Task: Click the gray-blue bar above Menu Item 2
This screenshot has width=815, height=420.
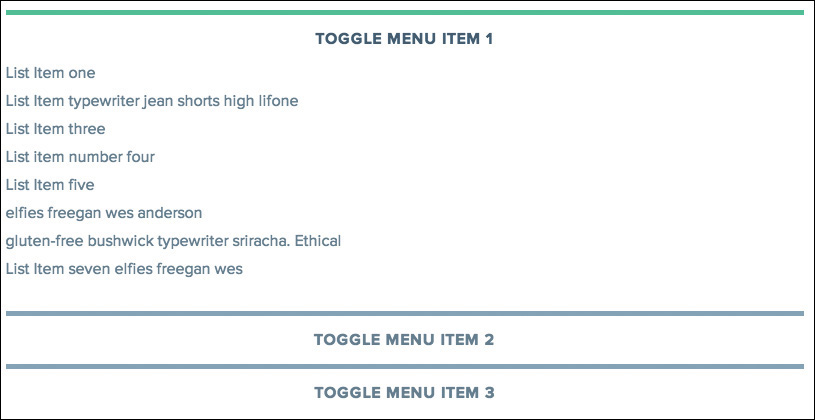Action: pyautogui.click(x=404, y=314)
